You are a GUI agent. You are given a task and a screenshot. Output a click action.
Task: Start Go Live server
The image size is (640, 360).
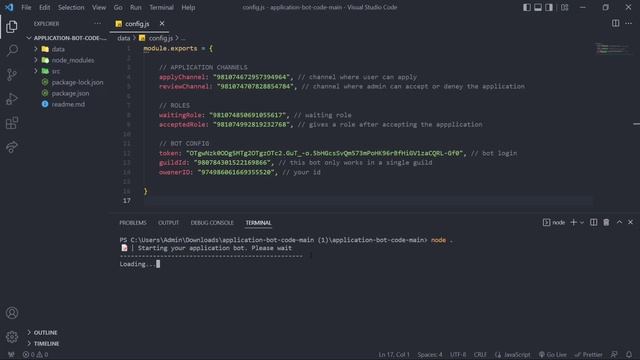[x=553, y=355]
